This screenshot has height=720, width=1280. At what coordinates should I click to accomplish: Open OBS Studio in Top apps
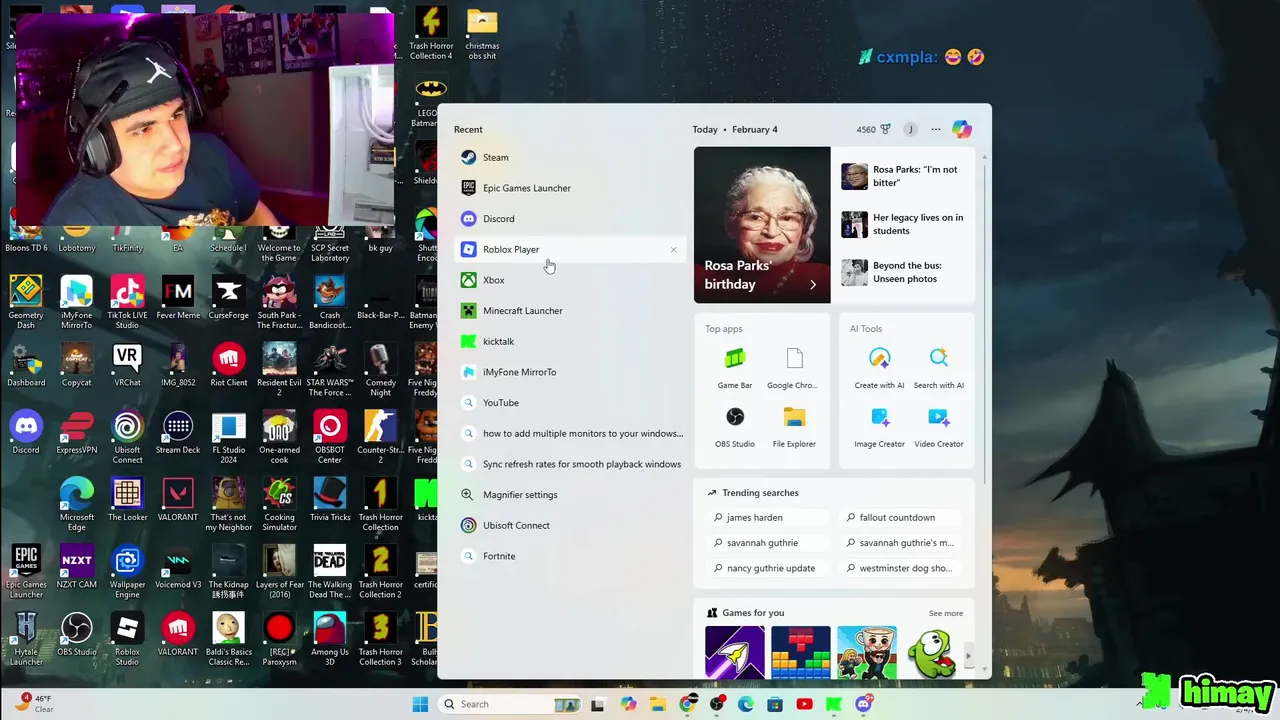[735, 427]
